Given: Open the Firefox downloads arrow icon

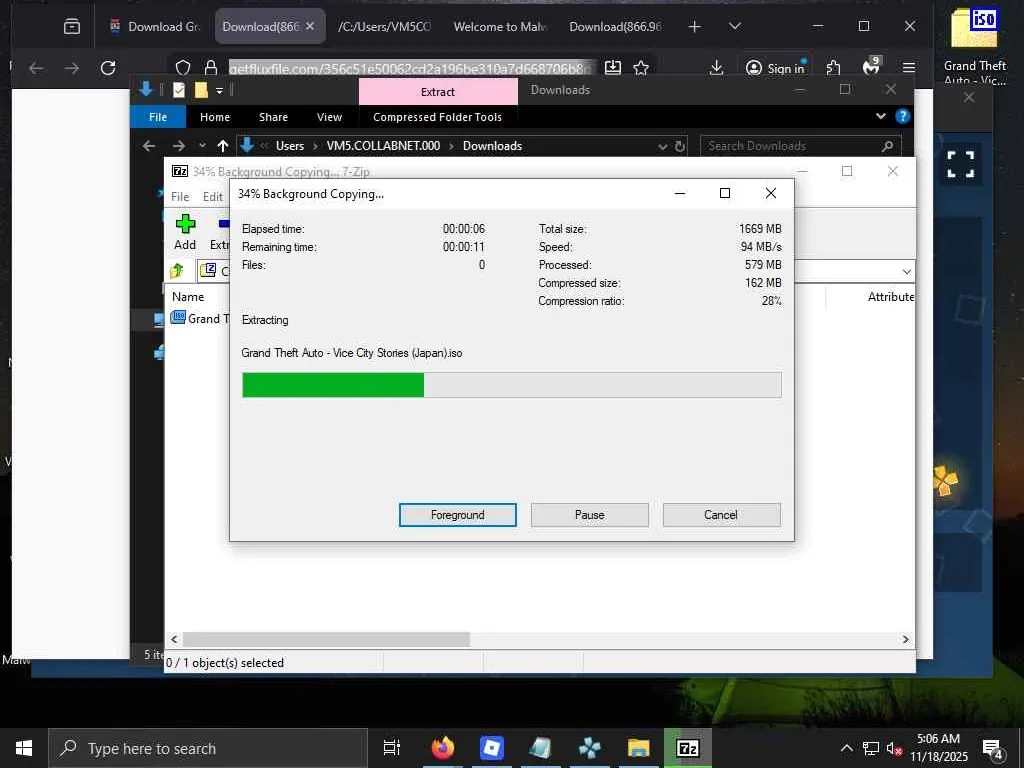Looking at the screenshot, I should click(x=716, y=68).
